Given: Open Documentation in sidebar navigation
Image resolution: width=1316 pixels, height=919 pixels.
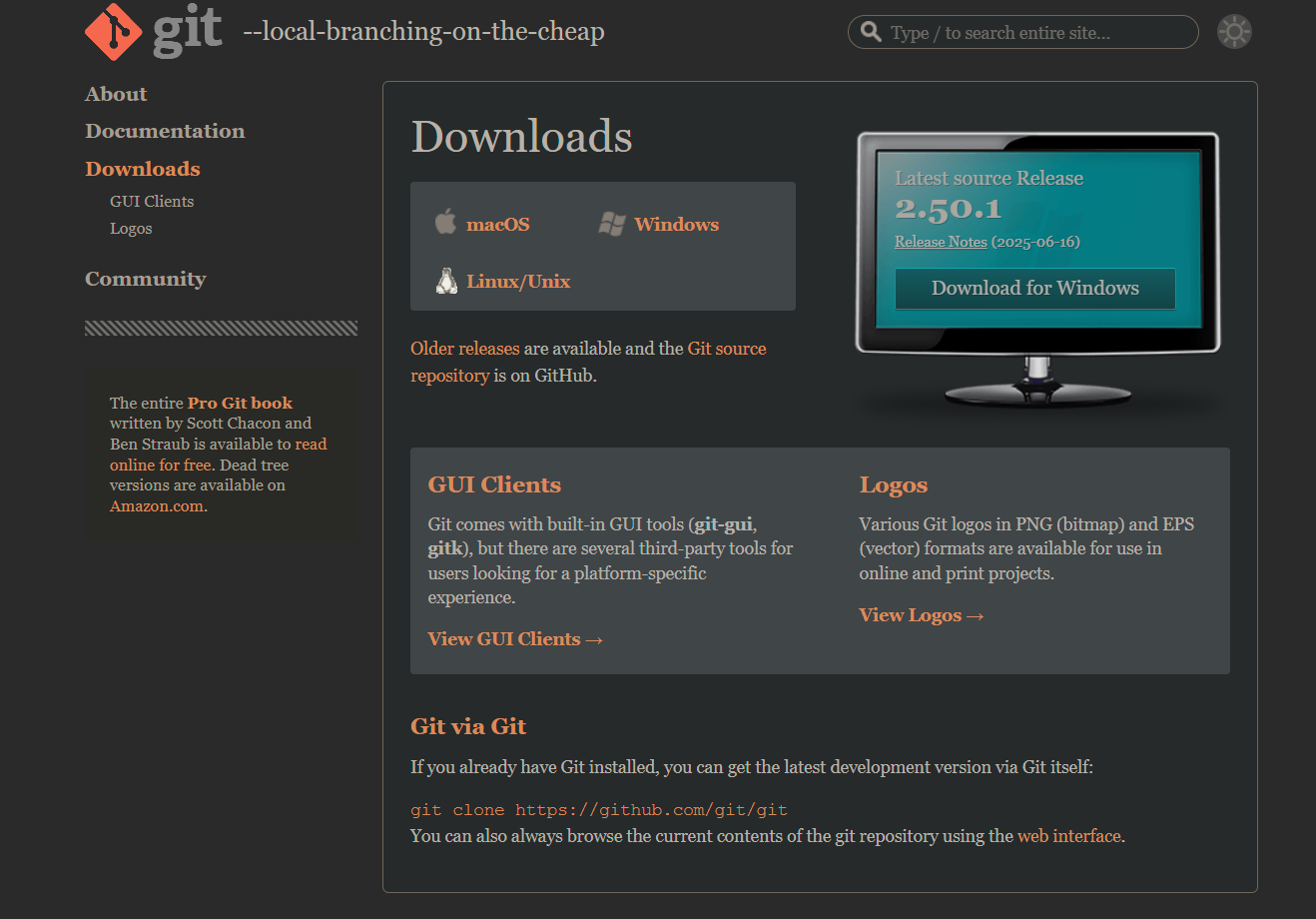Looking at the screenshot, I should (165, 131).
